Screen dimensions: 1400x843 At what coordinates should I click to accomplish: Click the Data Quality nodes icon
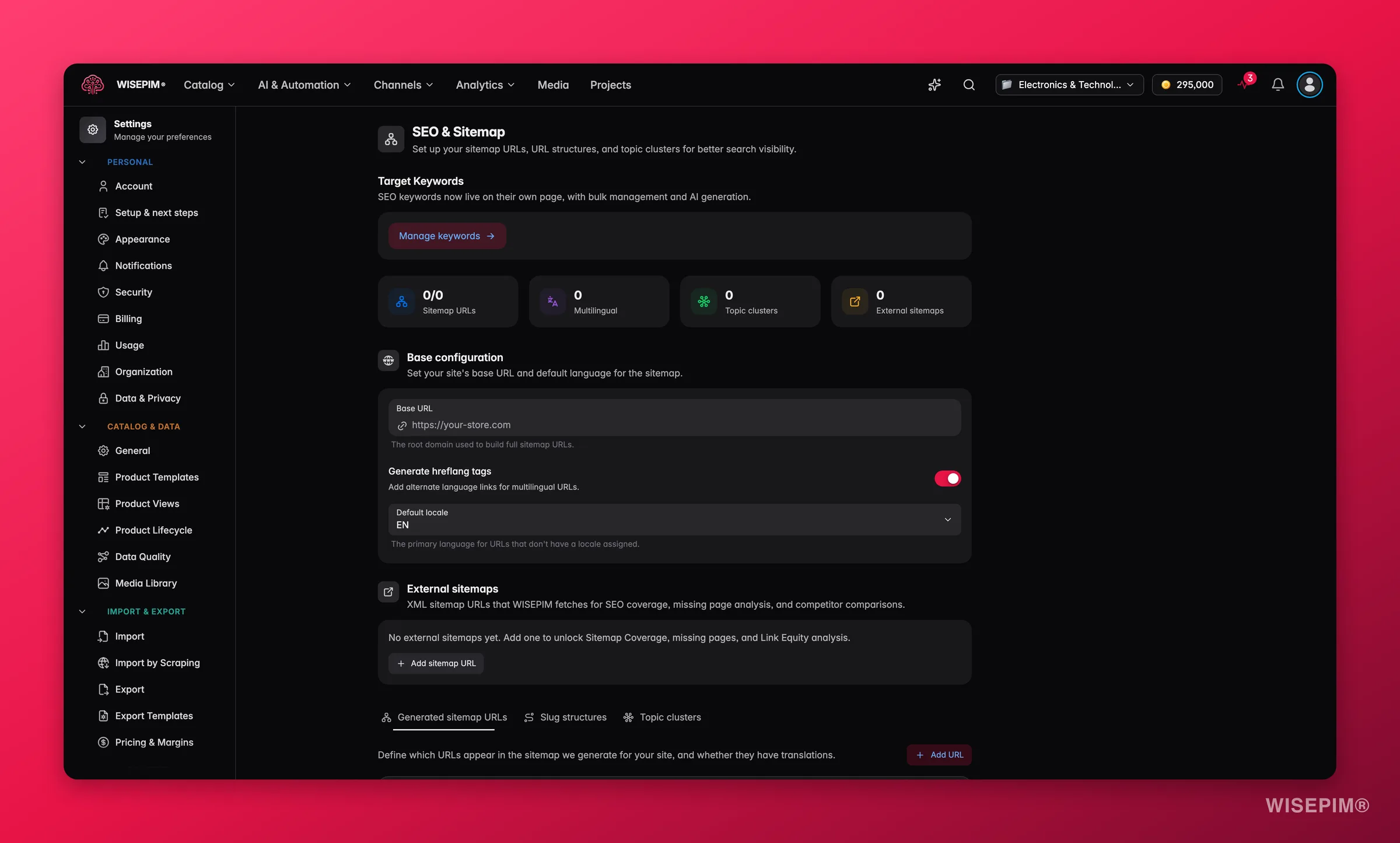click(103, 557)
